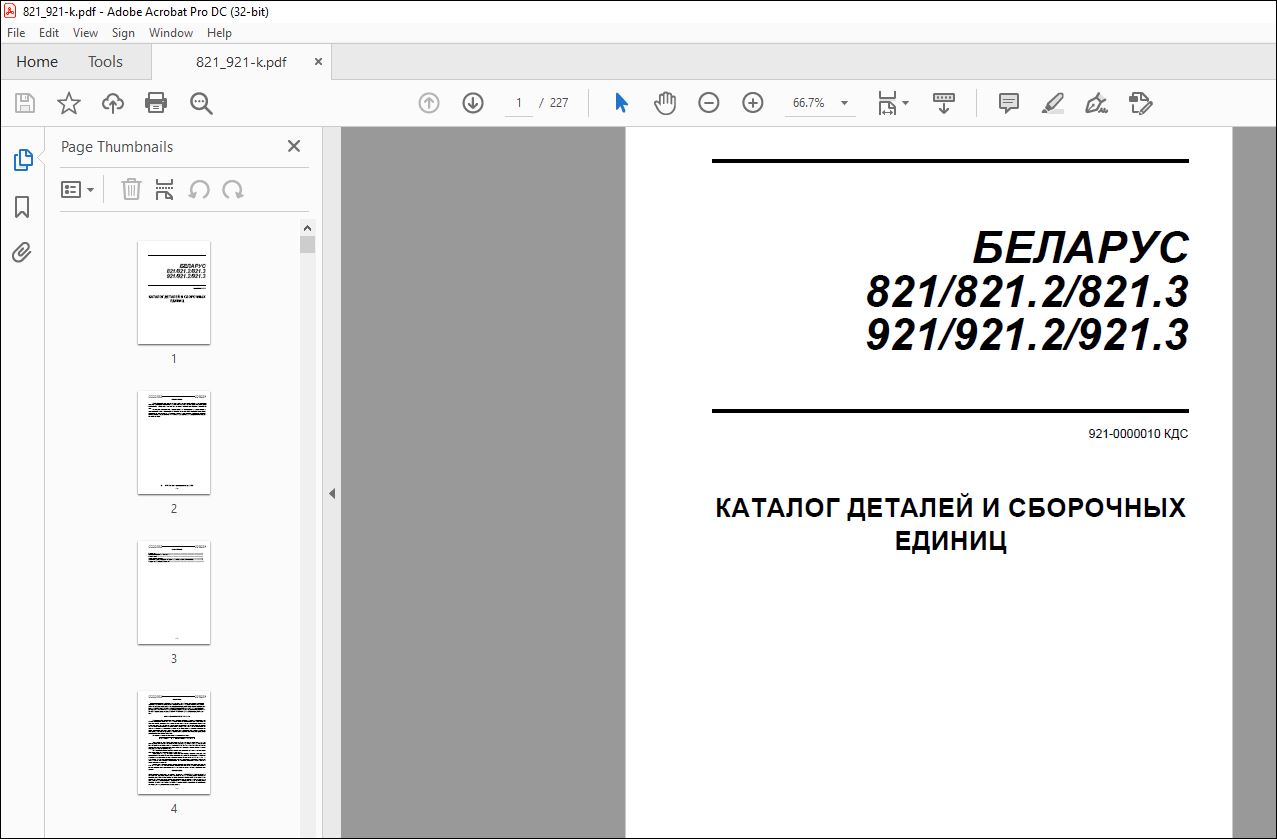1277x839 pixels.
Task: Click the upload to cloud icon
Action: (x=113, y=103)
